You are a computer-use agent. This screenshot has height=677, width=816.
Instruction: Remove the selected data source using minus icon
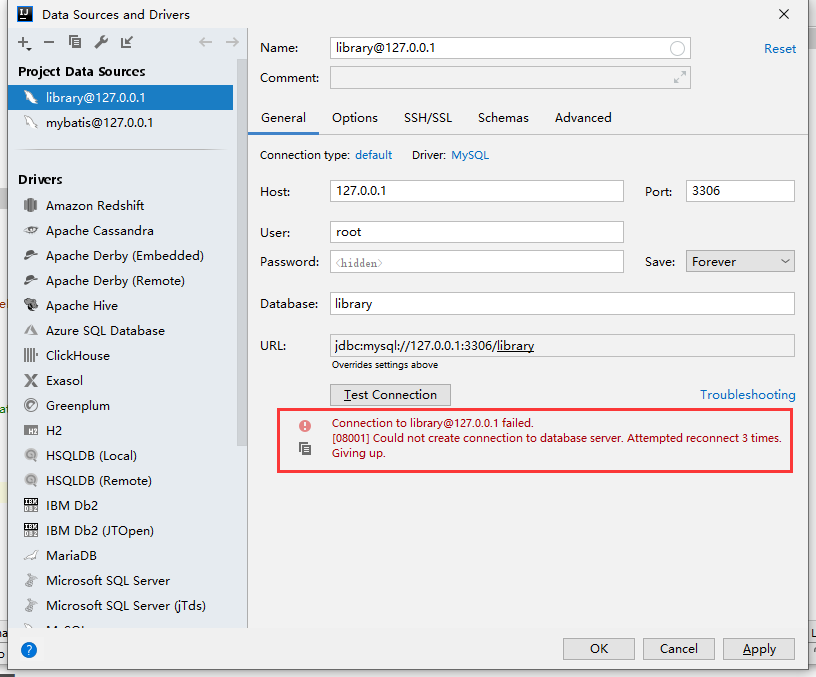(x=47, y=42)
